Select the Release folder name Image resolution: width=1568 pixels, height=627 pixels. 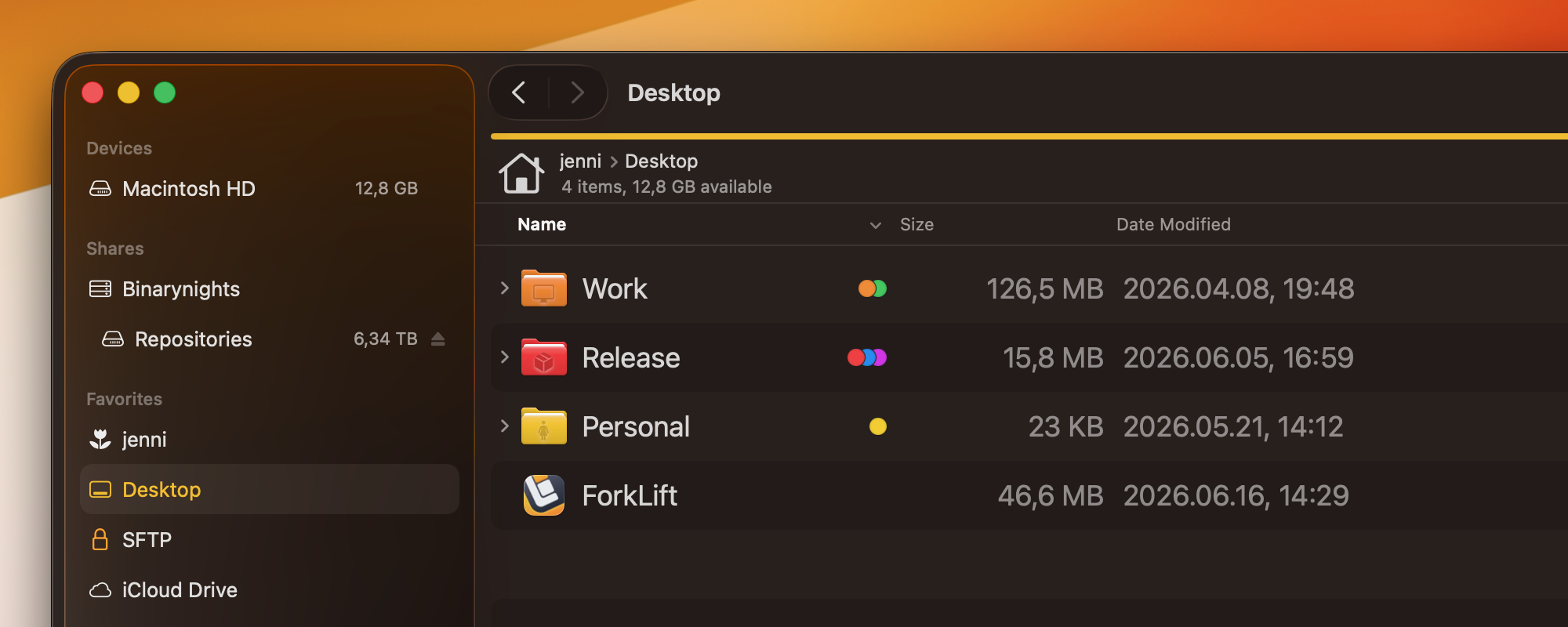click(x=631, y=358)
